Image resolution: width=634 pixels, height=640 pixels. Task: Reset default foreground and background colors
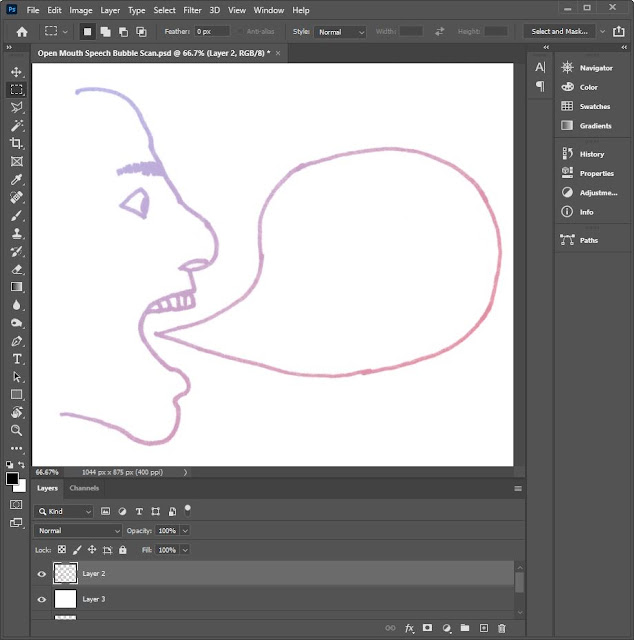coord(9,465)
